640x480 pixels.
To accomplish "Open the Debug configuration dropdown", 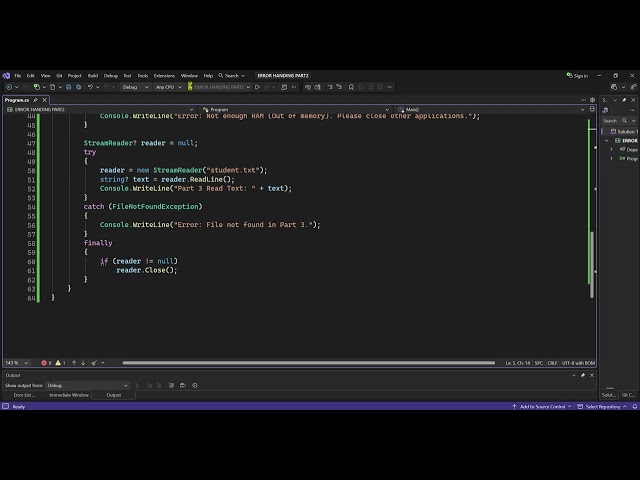I will tap(136, 87).
